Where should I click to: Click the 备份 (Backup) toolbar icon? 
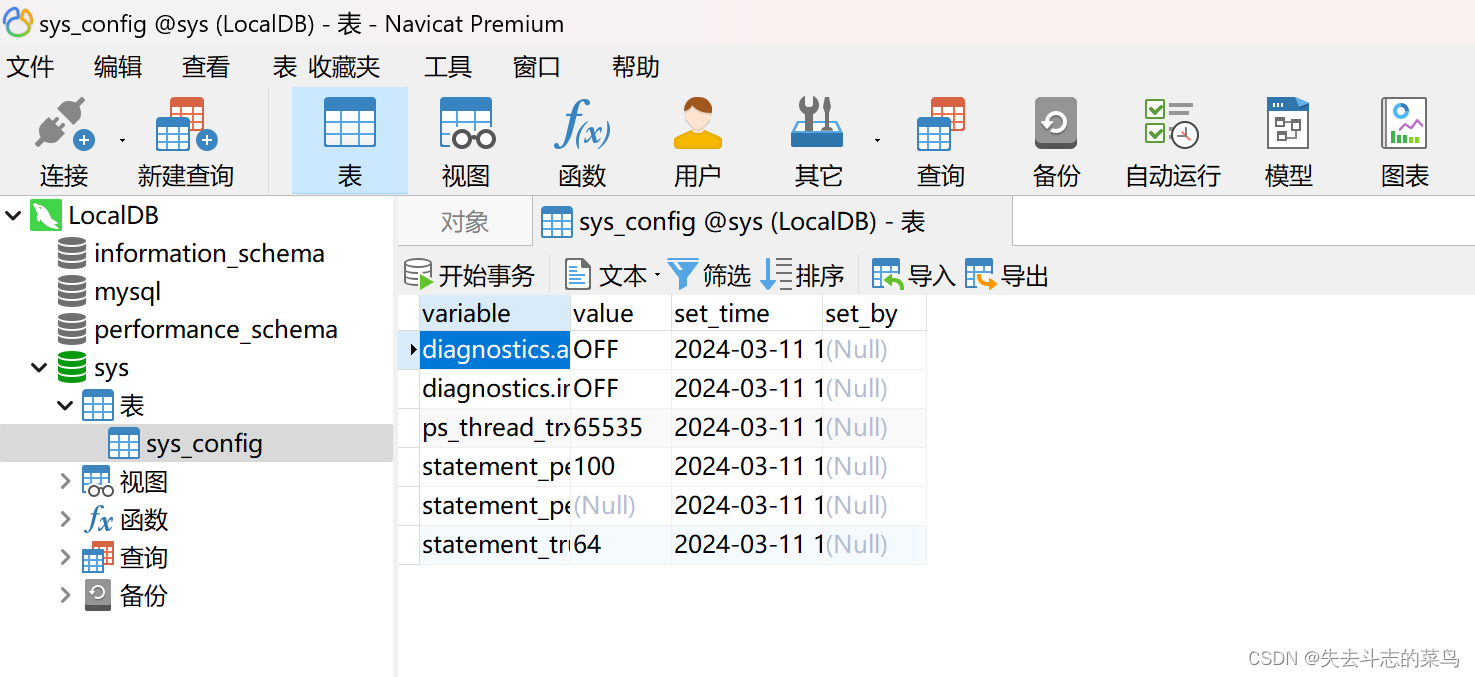coord(1055,140)
